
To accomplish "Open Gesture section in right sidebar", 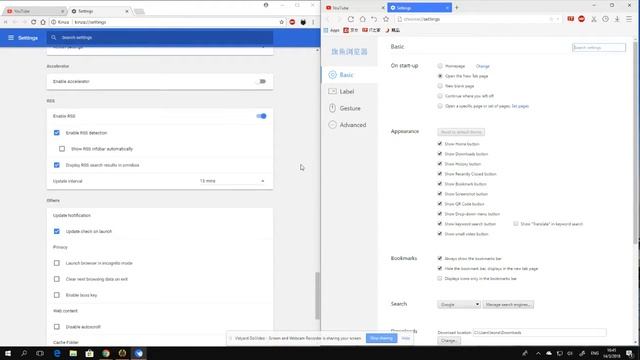I will [x=349, y=108].
